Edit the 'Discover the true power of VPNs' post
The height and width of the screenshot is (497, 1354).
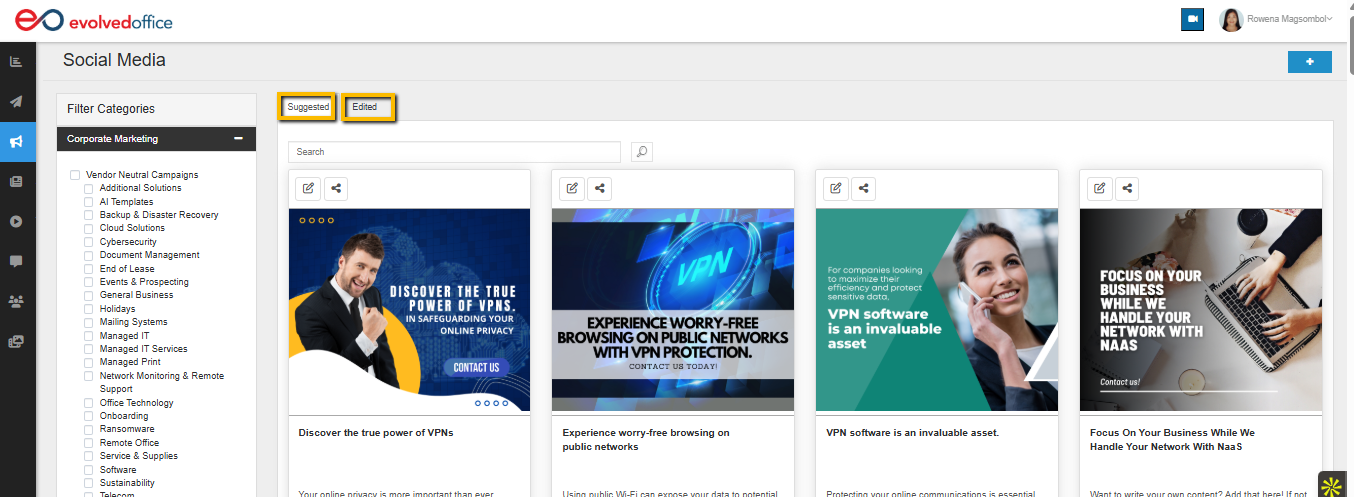click(x=307, y=187)
